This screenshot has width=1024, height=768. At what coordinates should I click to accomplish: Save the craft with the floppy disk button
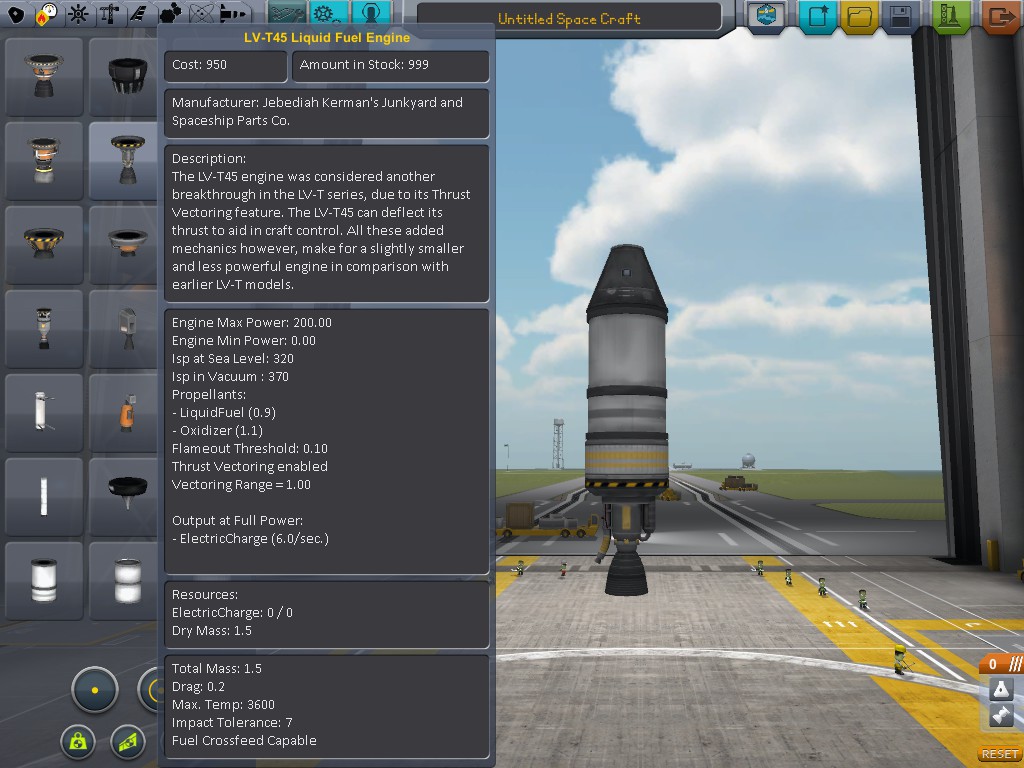coord(900,16)
